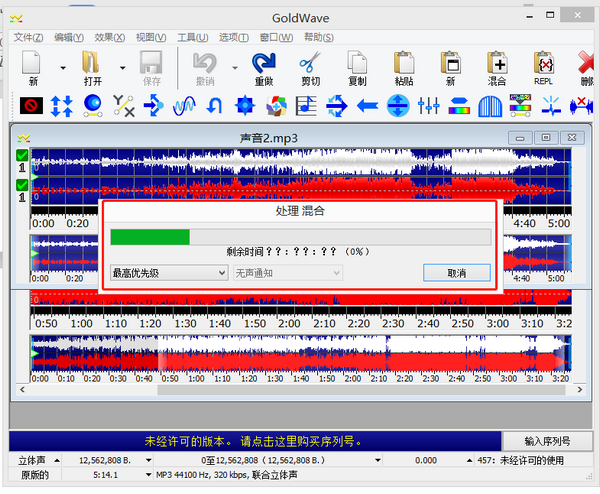Open the dropdown arrow beside New (新)
Screen dimensions: 600x494
click(x=63, y=68)
